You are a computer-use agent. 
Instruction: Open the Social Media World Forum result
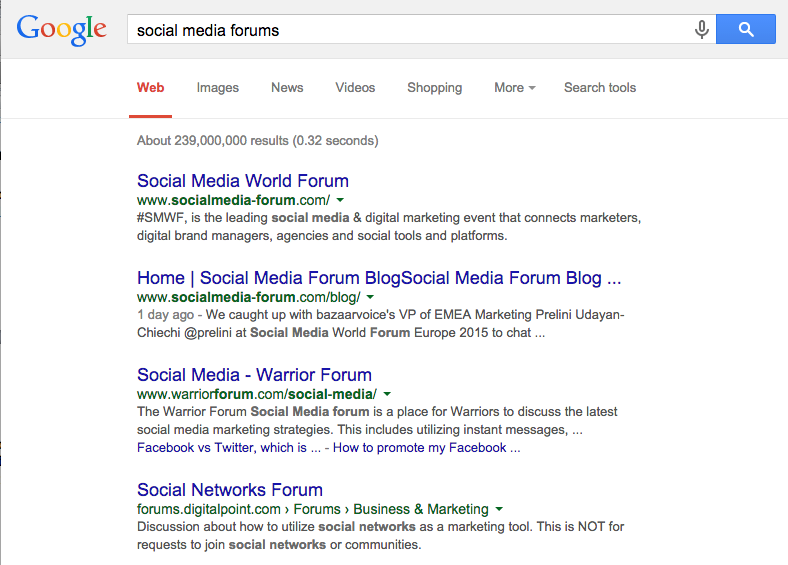tap(243, 181)
